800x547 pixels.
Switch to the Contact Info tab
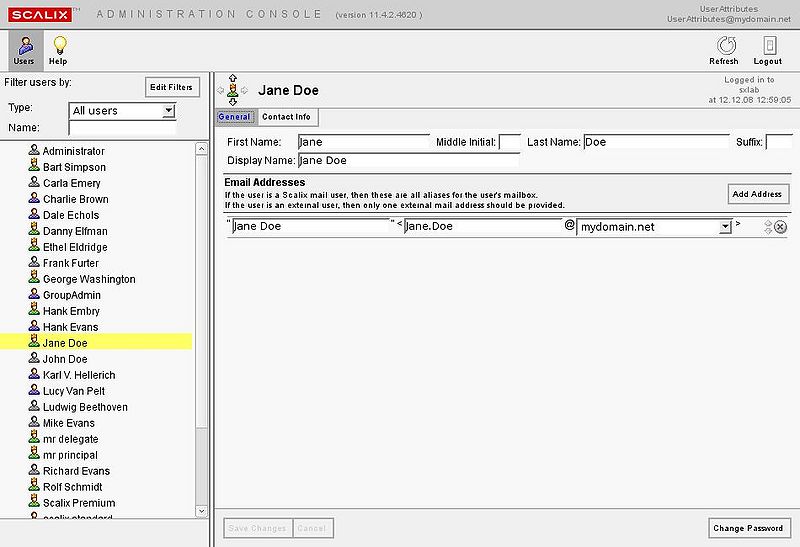[286, 117]
